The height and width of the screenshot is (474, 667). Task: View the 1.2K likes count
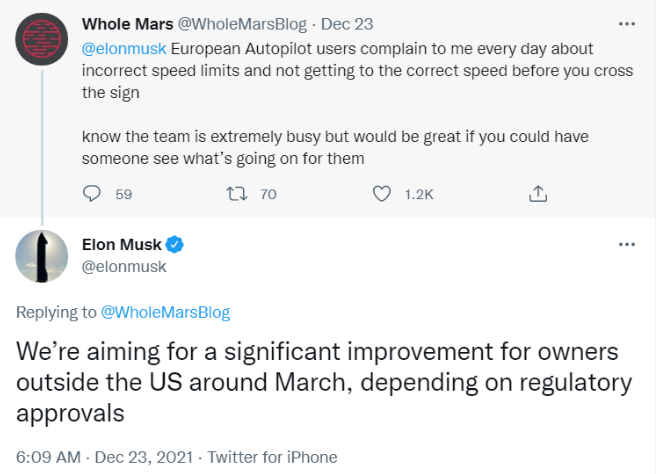(419, 194)
